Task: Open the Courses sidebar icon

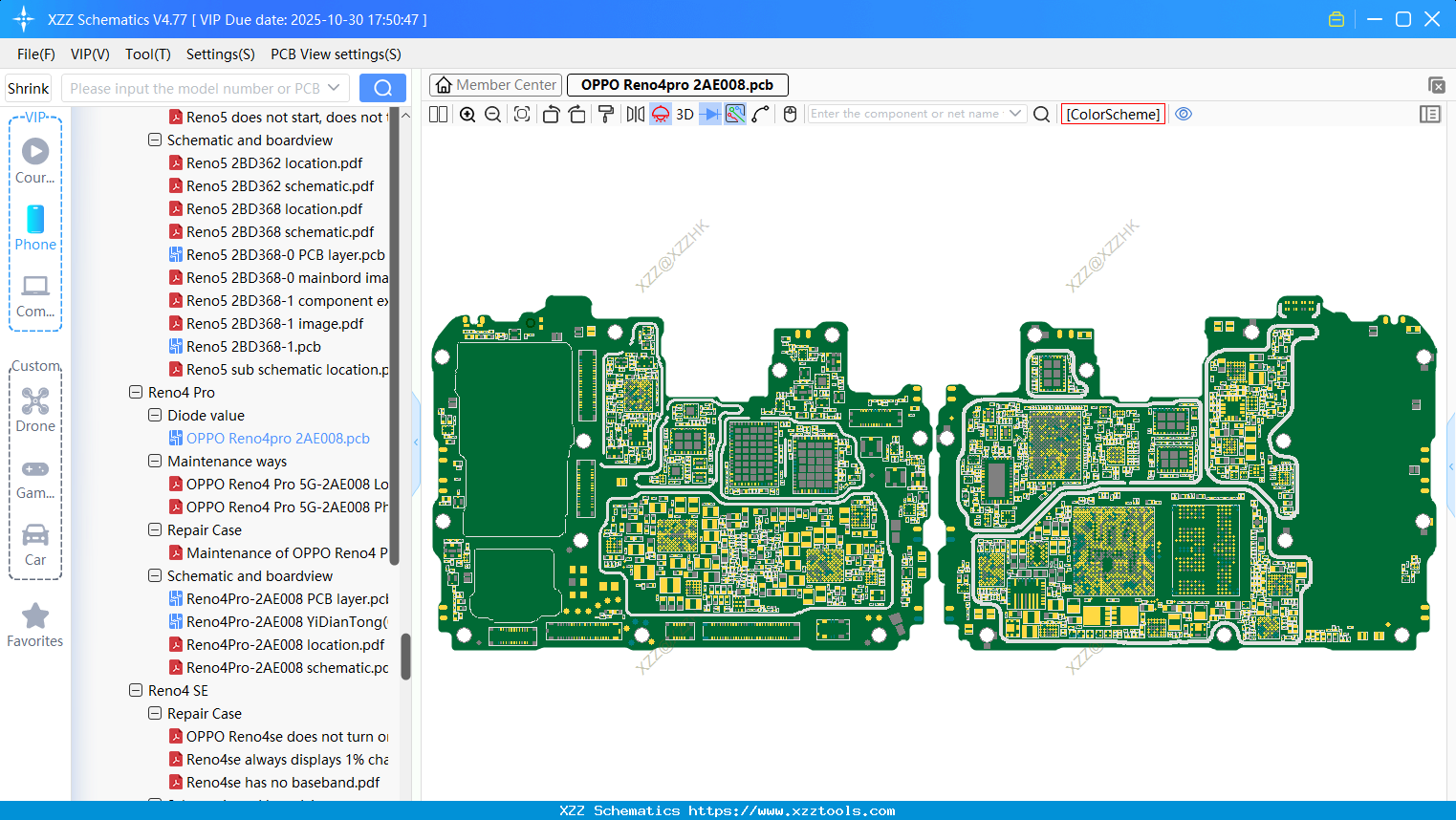Action: click(35, 161)
